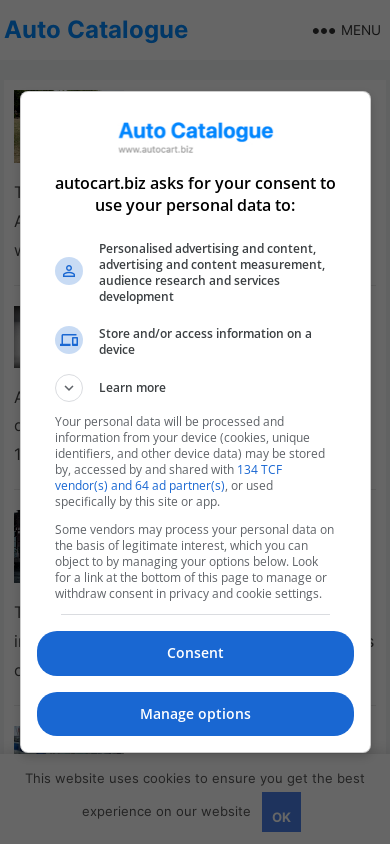Viewport: 390px width, 844px height.
Task: Expand the Learn more chevron
Action: pyautogui.click(x=69, y=388)
